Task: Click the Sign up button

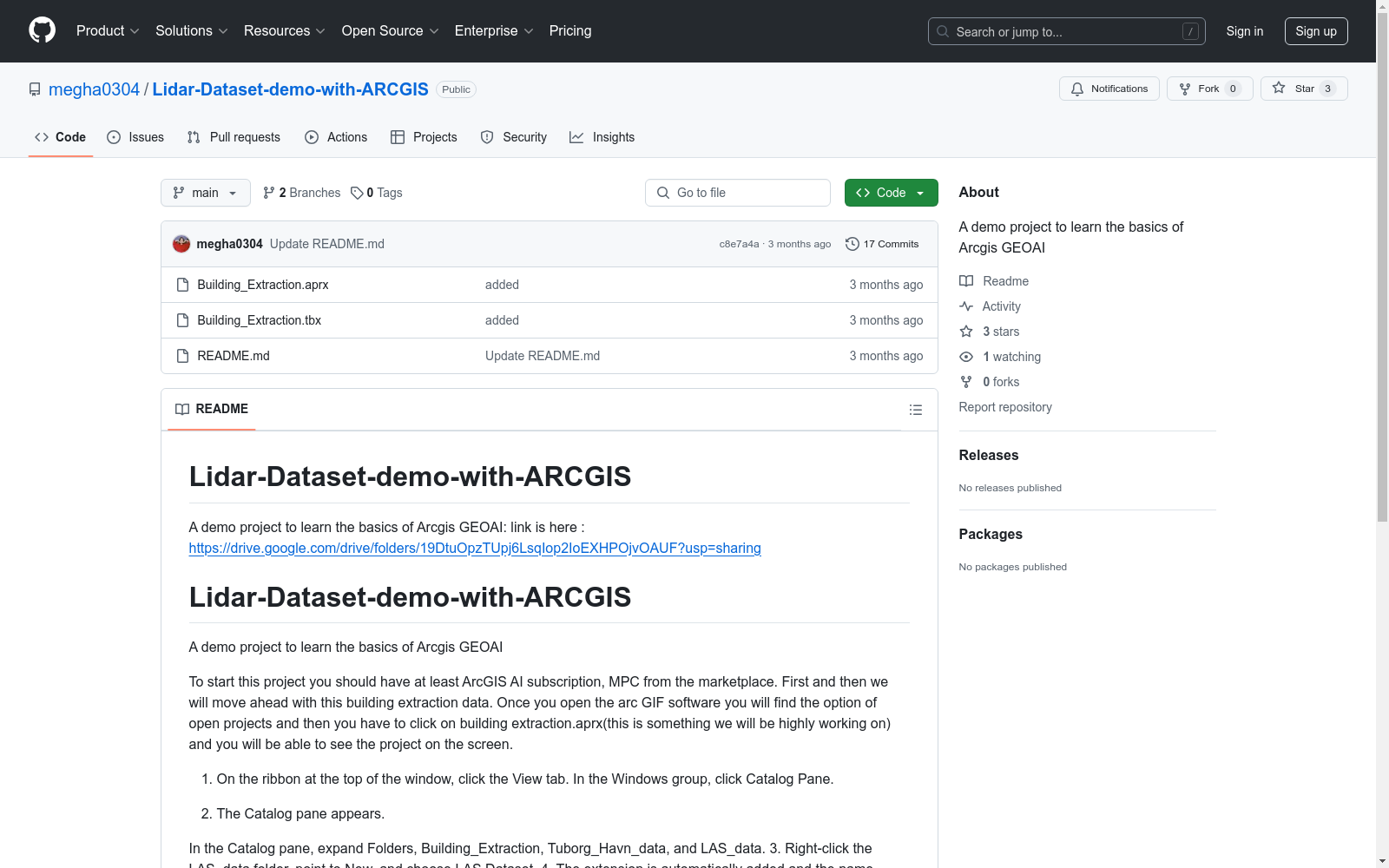Action: point(1316,31)
